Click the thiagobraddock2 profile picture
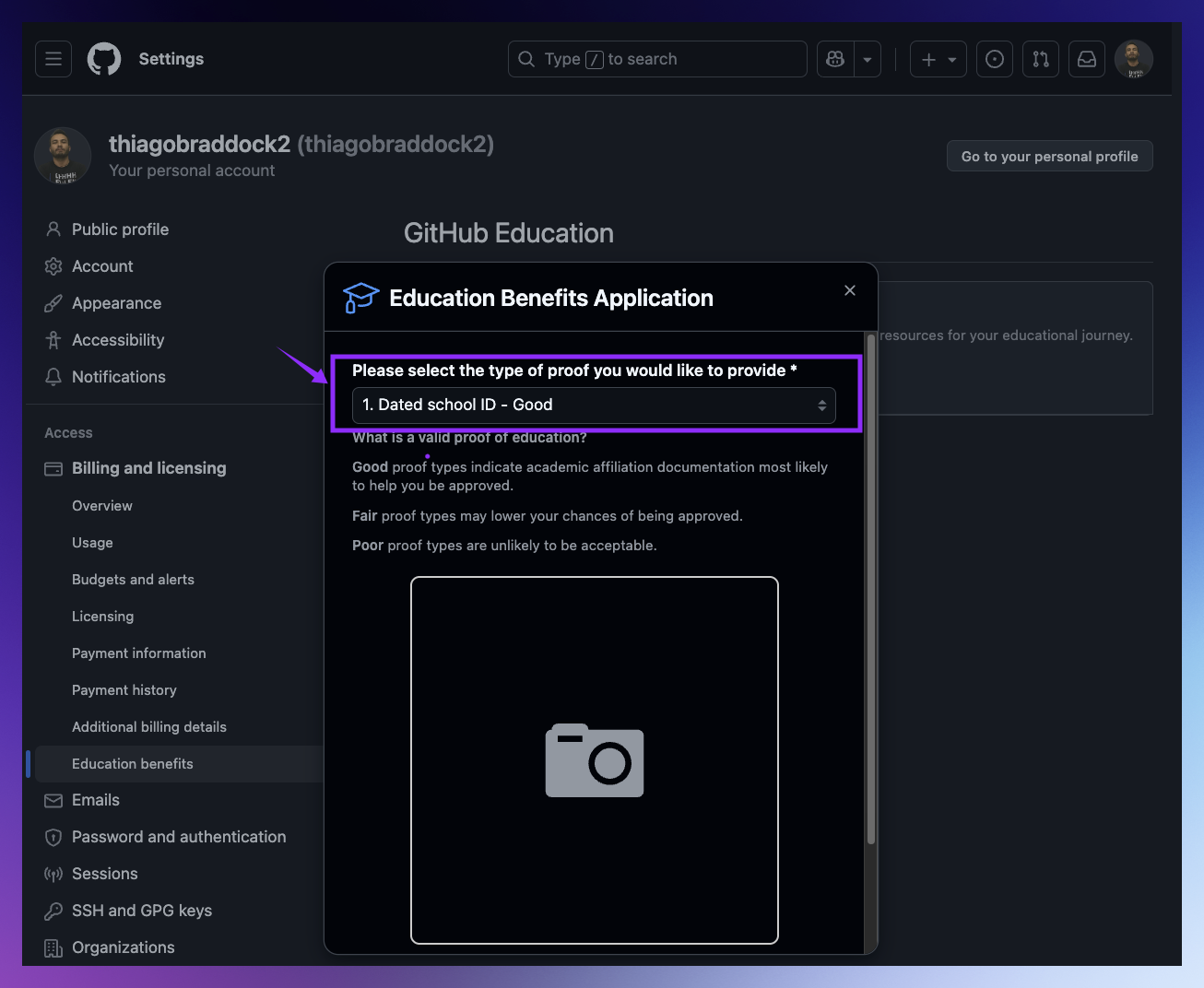The width and height of the screenshot is (1204, 988). point(63,156)
